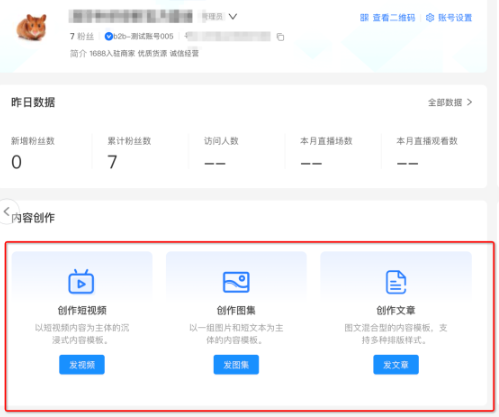Click the 本月直播场数 label
499x417 pixels.
[x=326, y=141]
